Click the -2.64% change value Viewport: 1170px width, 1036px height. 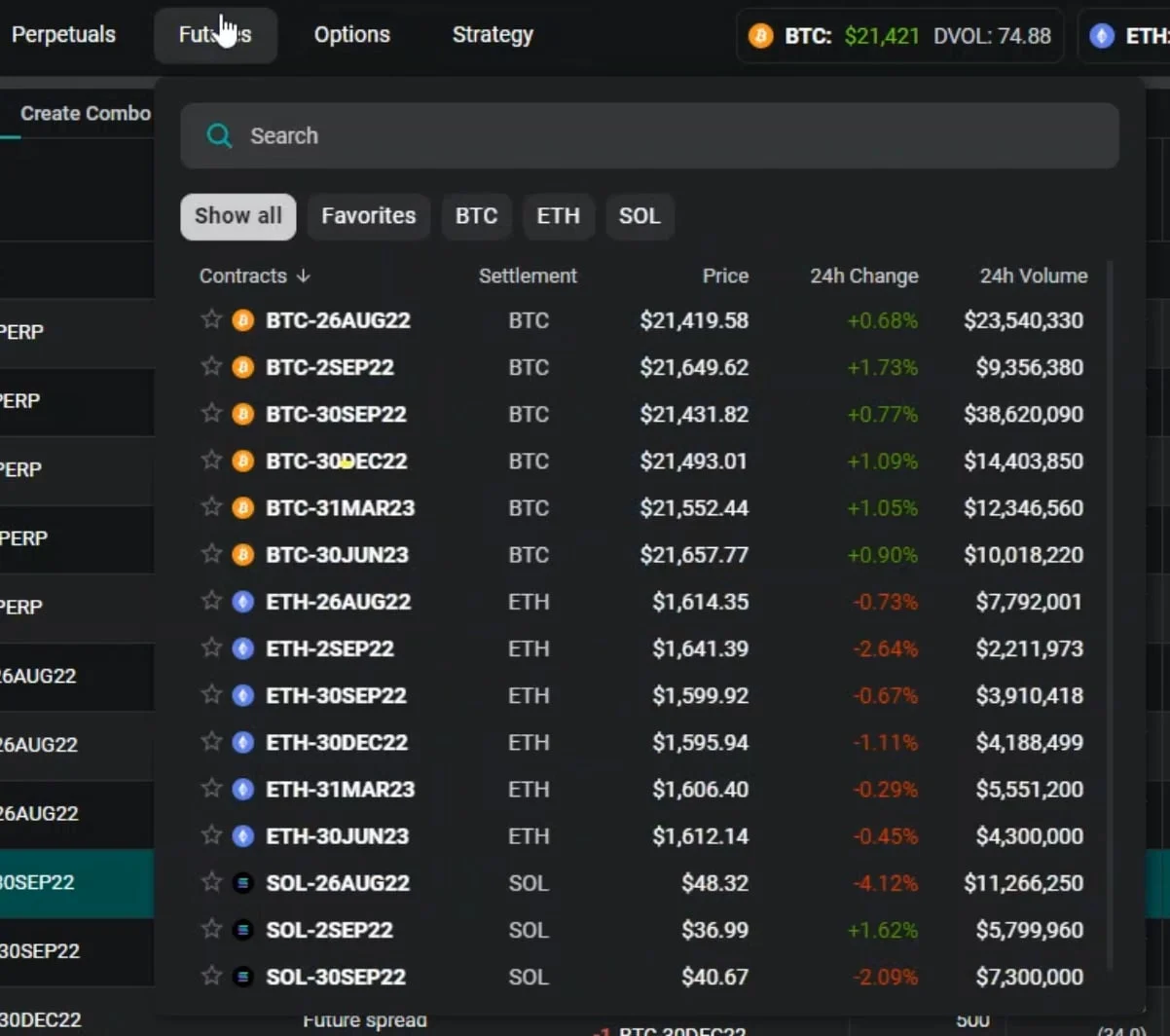[885, 648]
